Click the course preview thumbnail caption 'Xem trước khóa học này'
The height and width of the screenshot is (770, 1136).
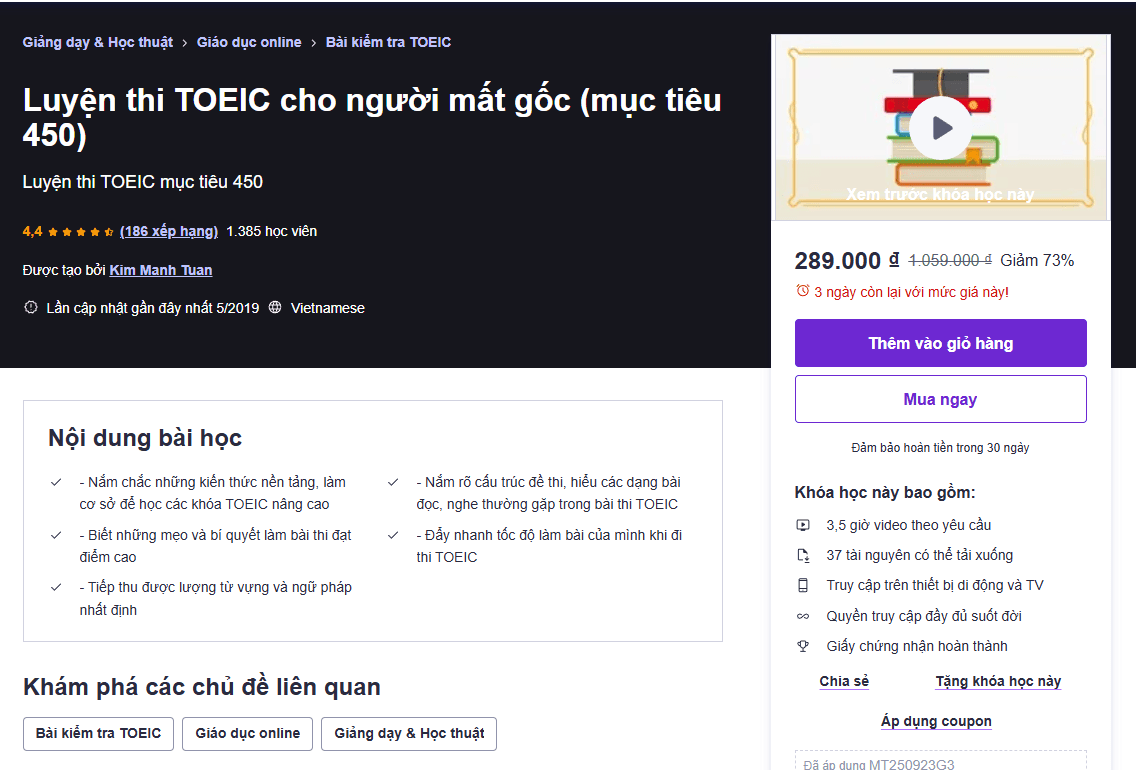point(940,194)
